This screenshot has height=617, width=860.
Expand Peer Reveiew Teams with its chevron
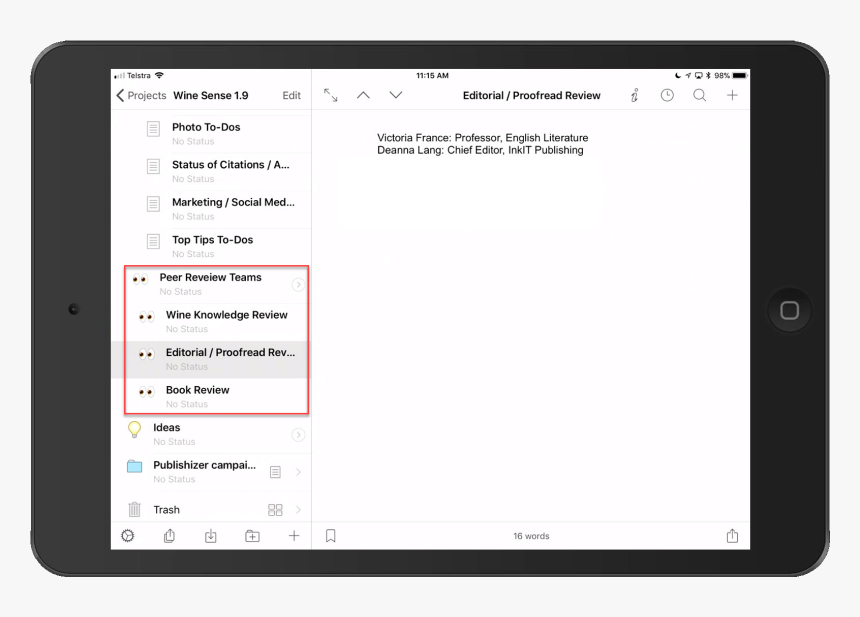[x=298, y=284]
